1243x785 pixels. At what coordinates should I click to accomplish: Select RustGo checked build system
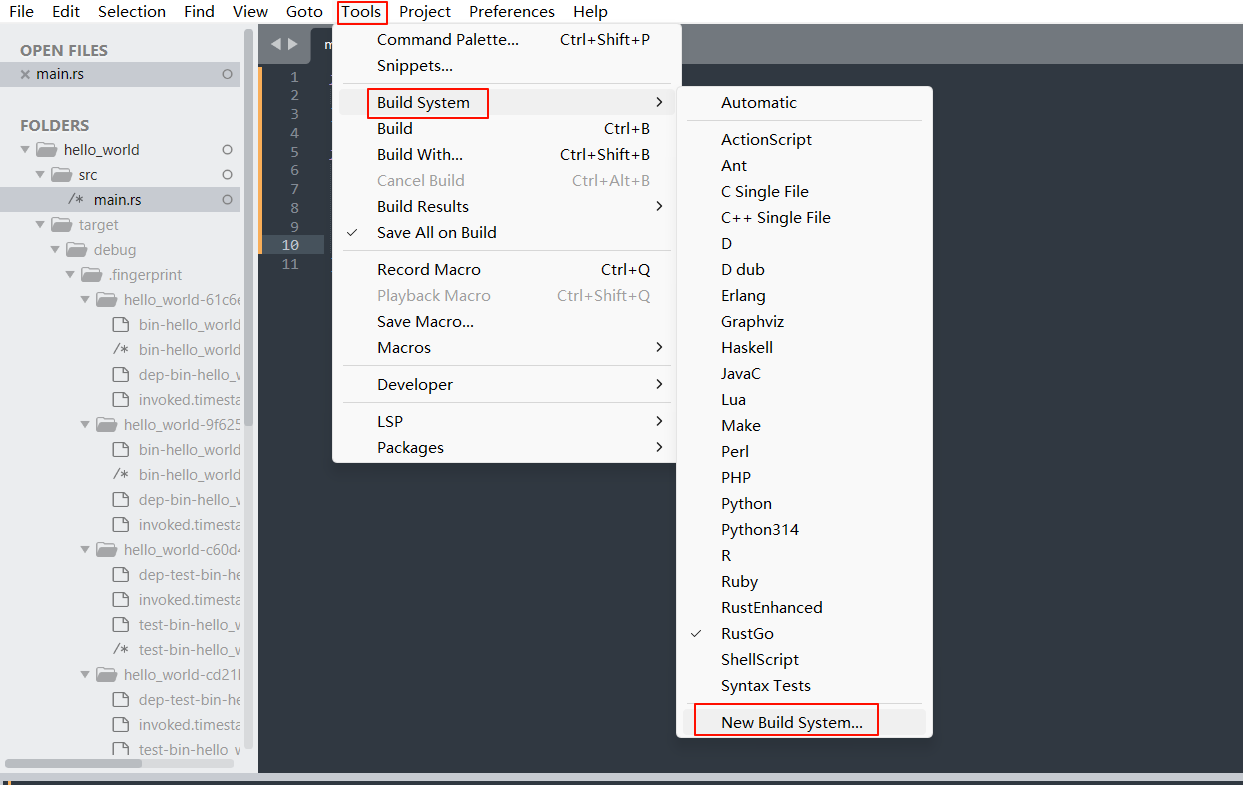point(747,633)
